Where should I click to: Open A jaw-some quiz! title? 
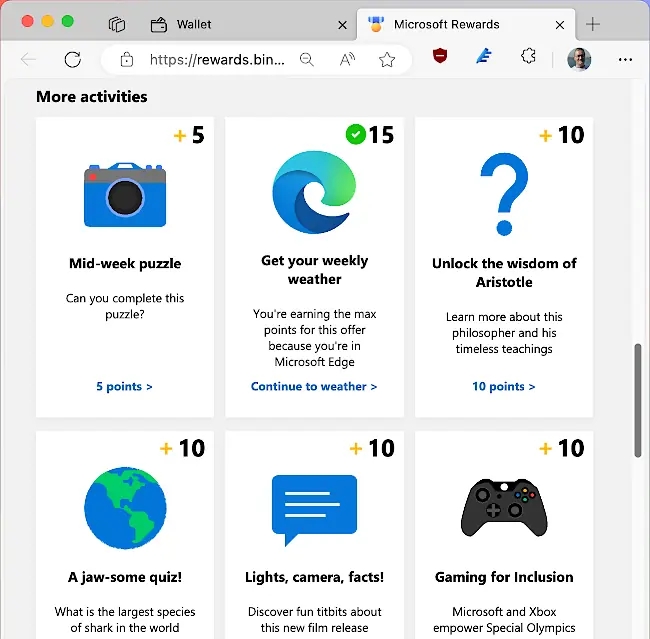[125, 577]
